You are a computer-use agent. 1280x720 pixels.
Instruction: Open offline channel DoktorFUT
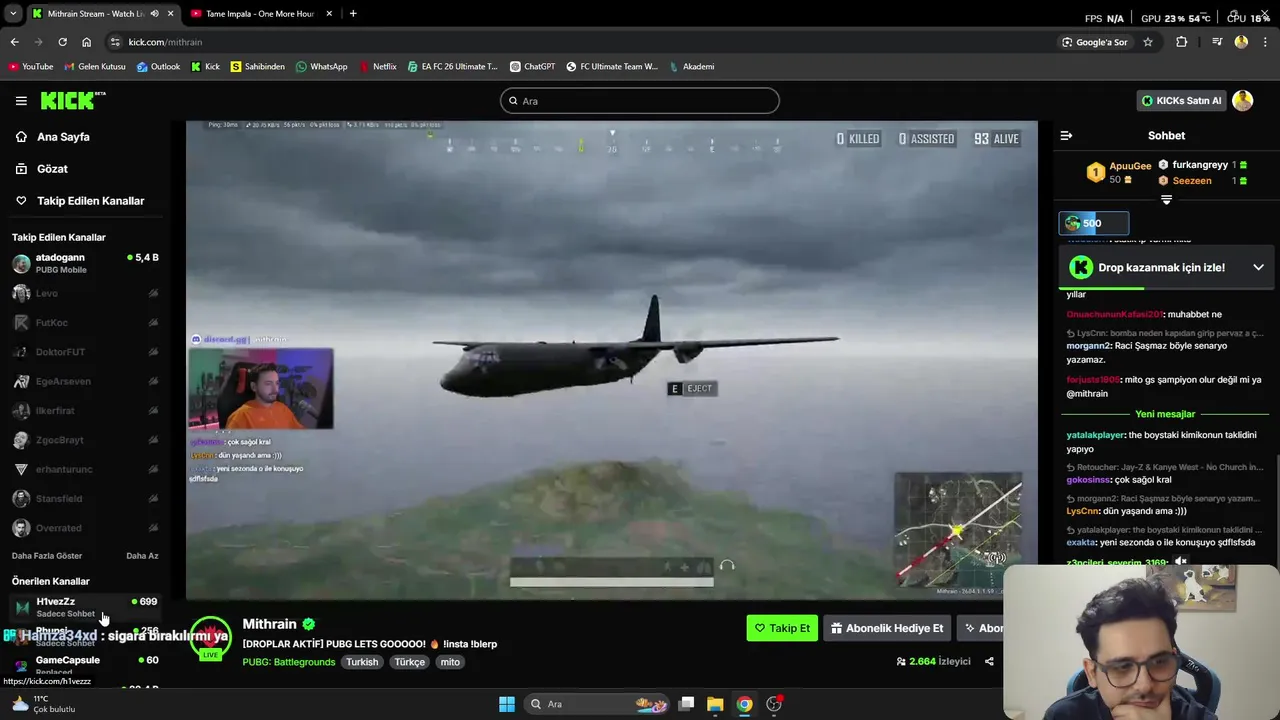coord(85,352)
